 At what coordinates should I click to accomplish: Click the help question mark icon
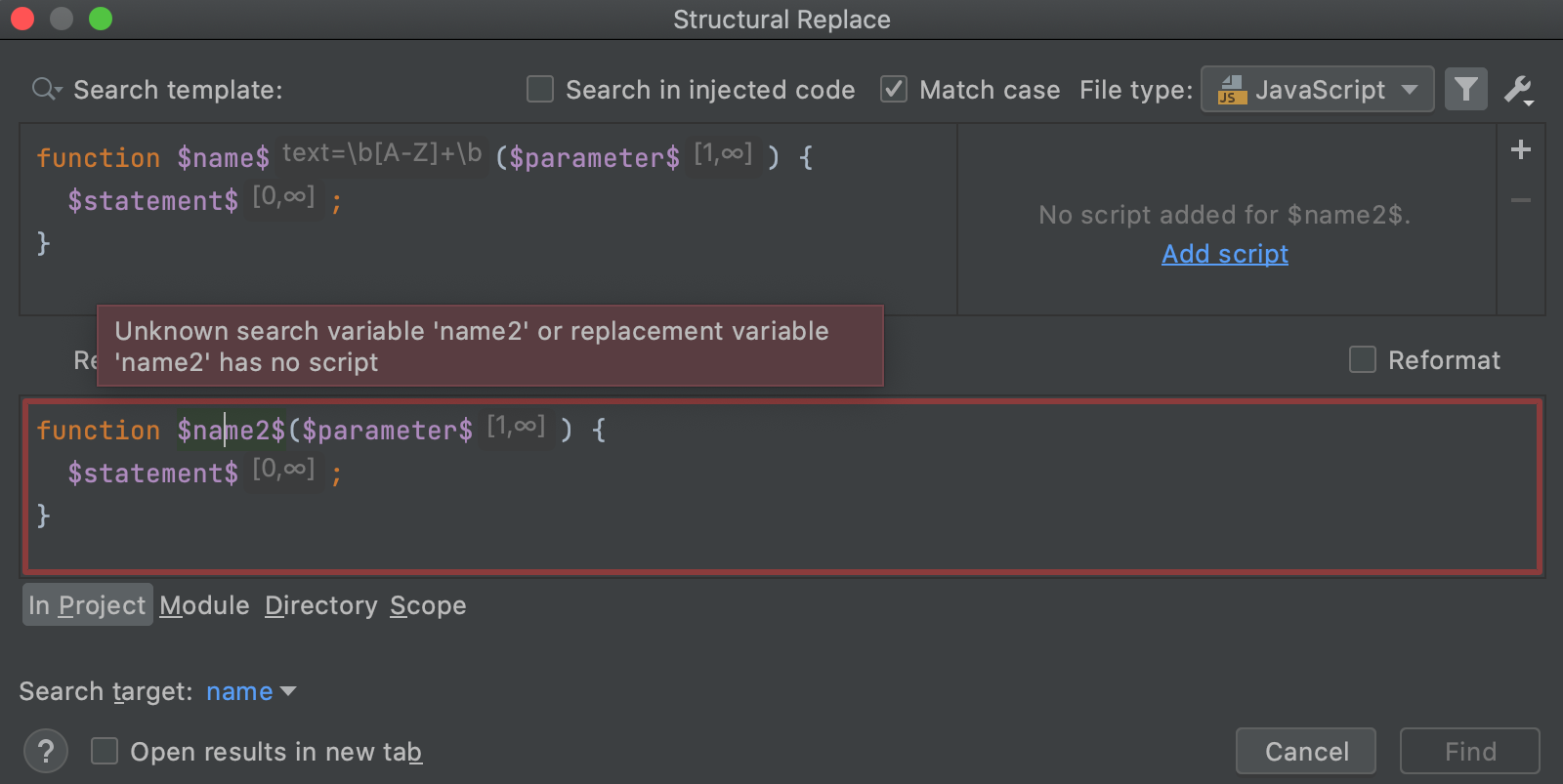[45, 751]
